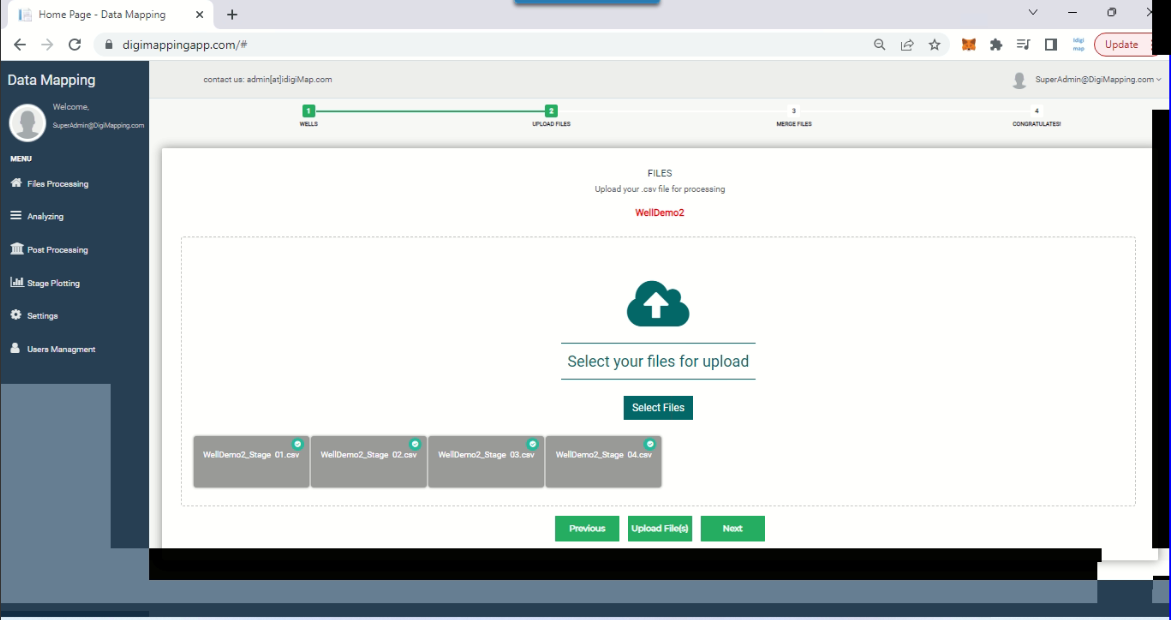The image size is (1171, 620).
Task: Click checkmark on WellDemo2_Stage 02.csv
Action: tap(414, 444)
